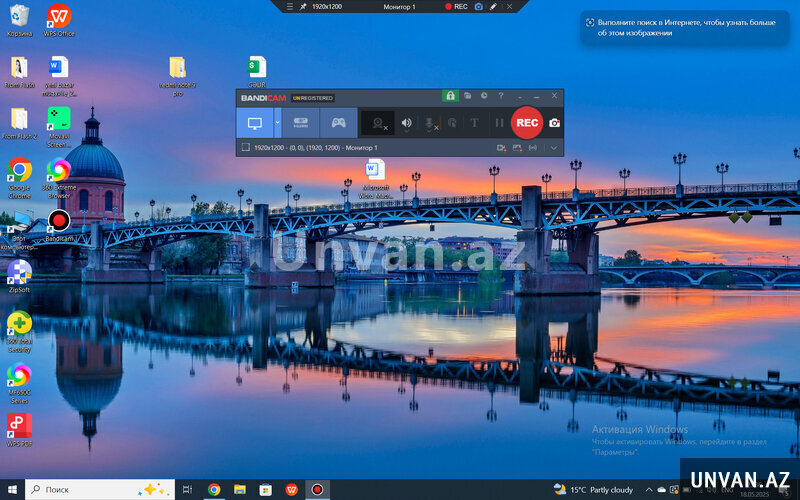The height and width of the screenshot is (500, 800).
Task: Select 360 Total Security desktop icon
Action: (x=19, y=332)
